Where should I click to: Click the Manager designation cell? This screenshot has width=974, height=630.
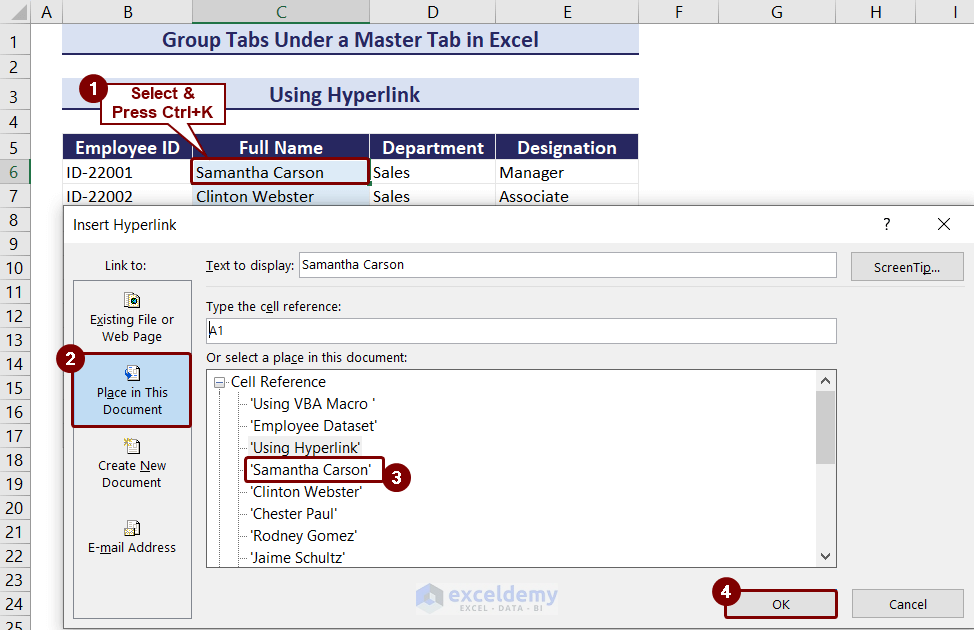point(567,172)
